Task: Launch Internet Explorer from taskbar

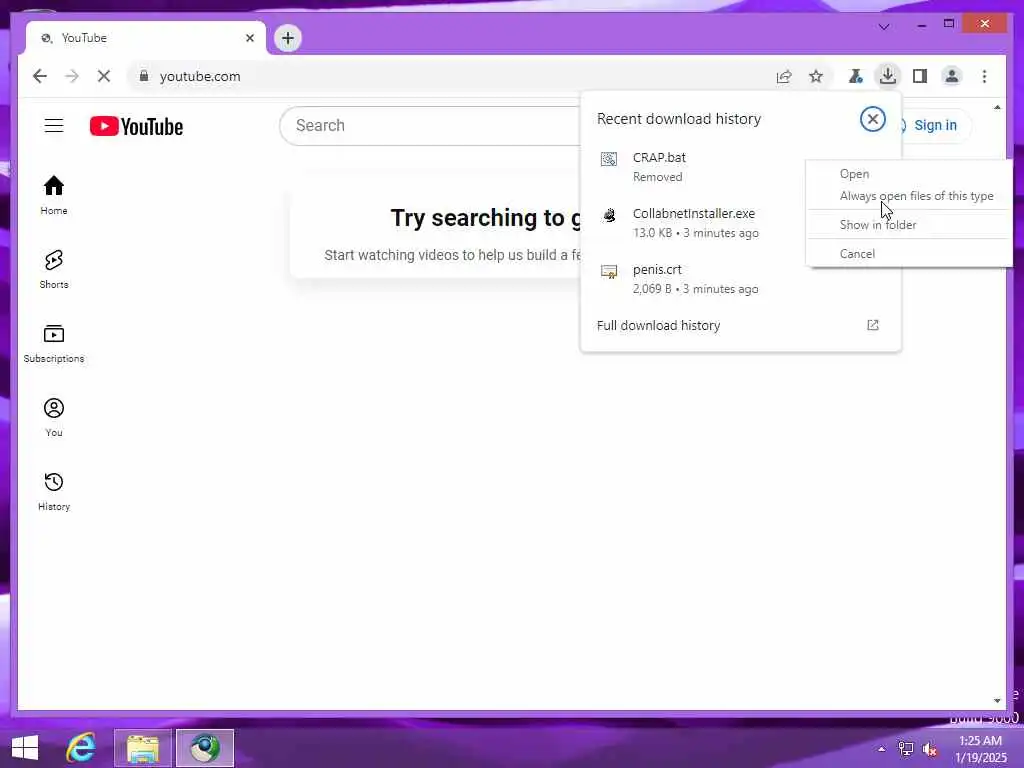Action: pyautogui.click(x=81, y=748)
